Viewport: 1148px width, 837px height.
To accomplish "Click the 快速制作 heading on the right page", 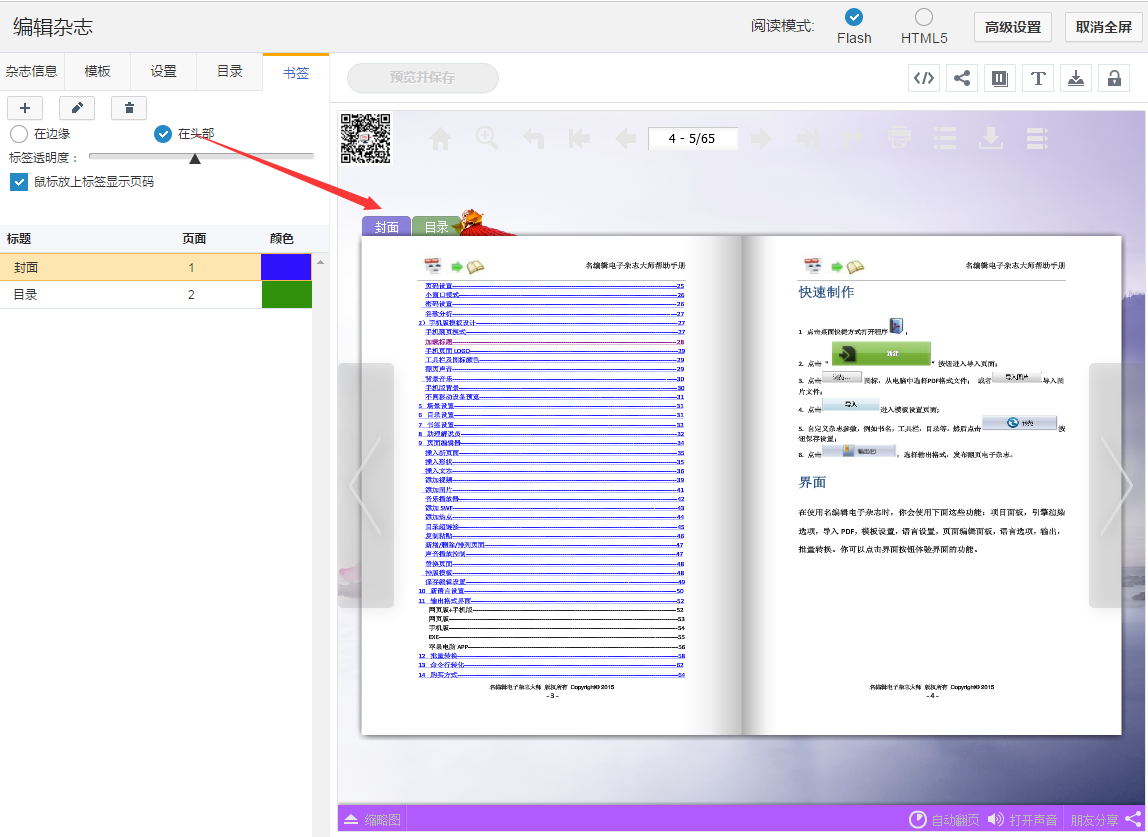I will 826,292.
